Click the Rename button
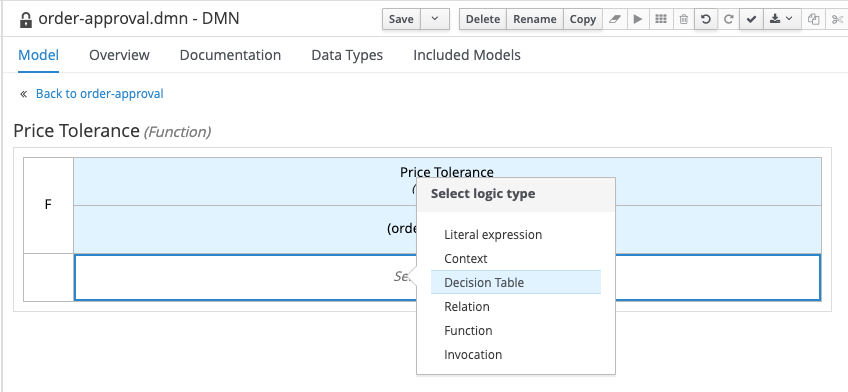Screen dimensions: 848x392 [535, 19]
